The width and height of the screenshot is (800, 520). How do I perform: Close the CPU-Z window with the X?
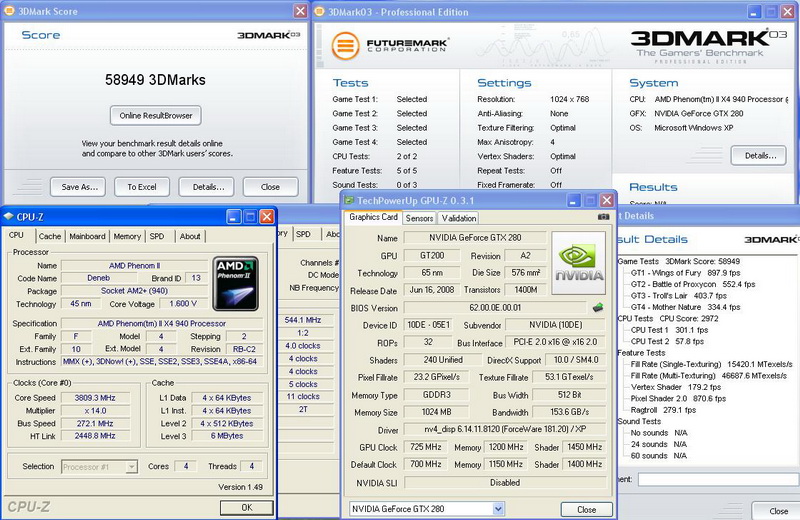[x=267, y=217]
